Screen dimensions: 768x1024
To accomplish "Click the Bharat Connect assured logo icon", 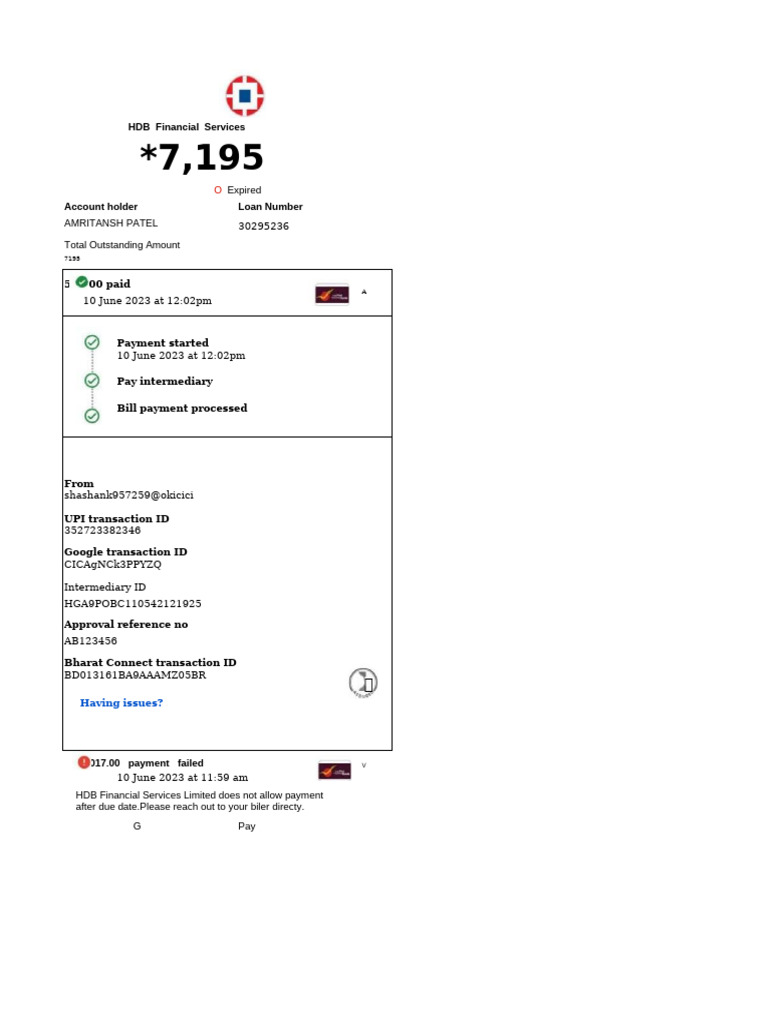I will (x=363, y=683).
